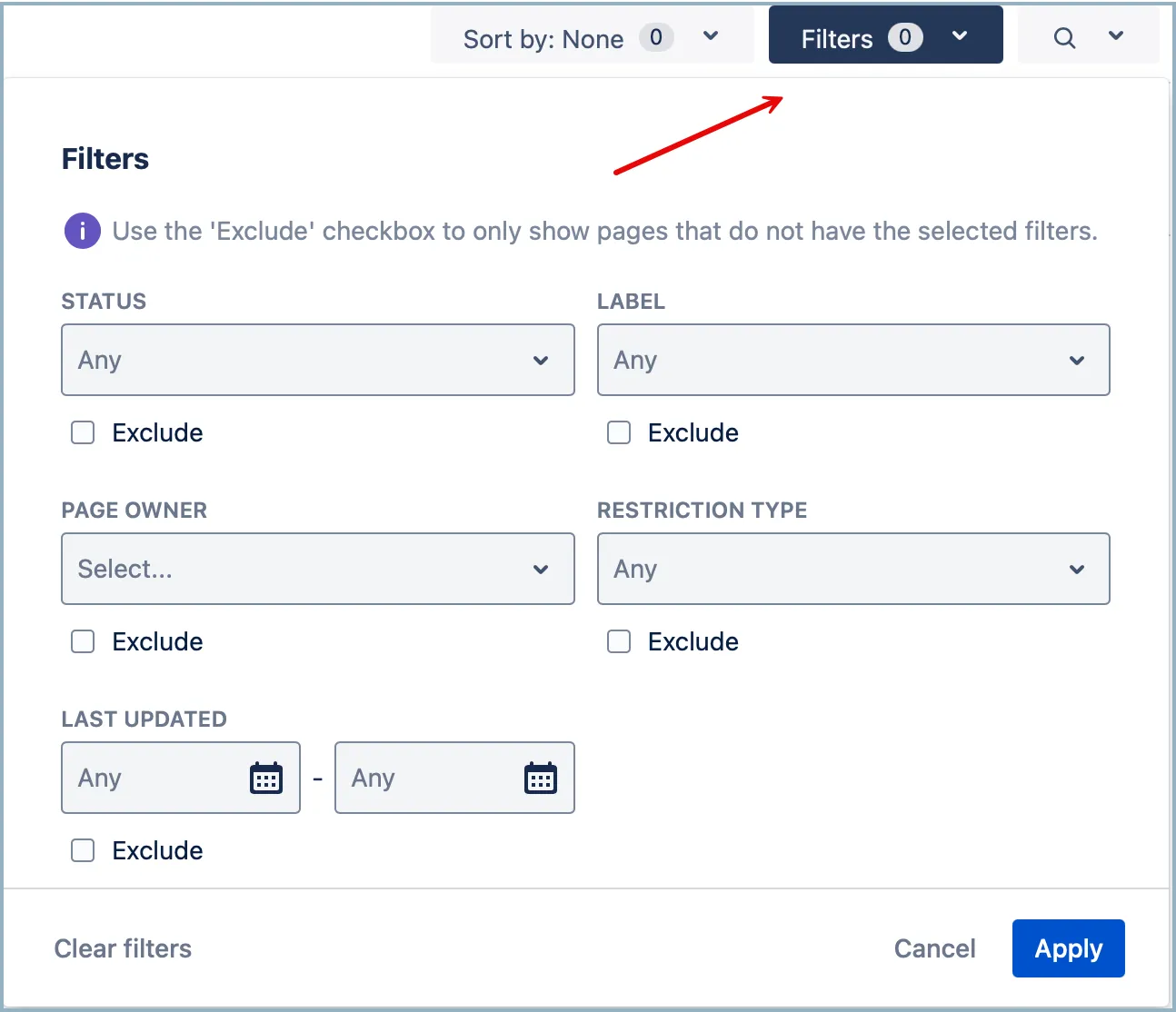Apply the selected filters

pos(1069,948)
